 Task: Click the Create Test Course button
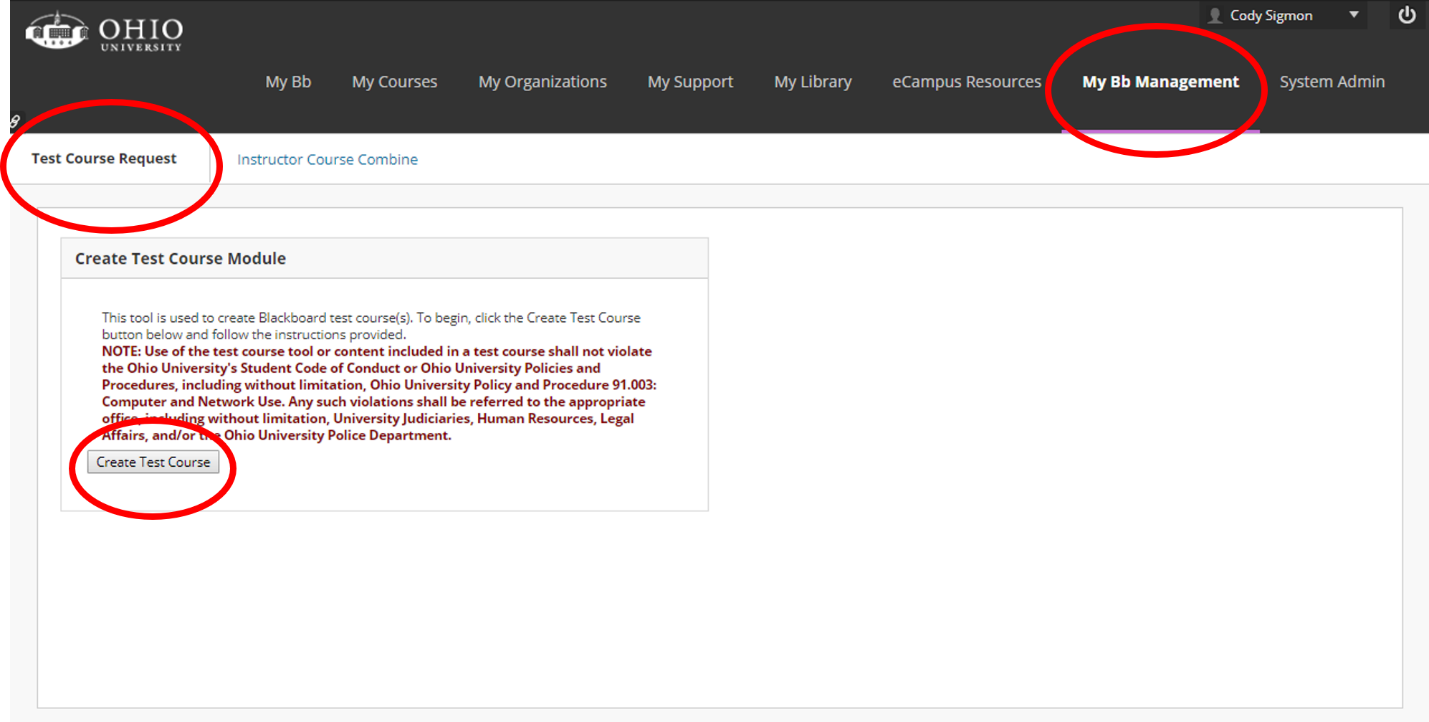(x=153, y=462)
